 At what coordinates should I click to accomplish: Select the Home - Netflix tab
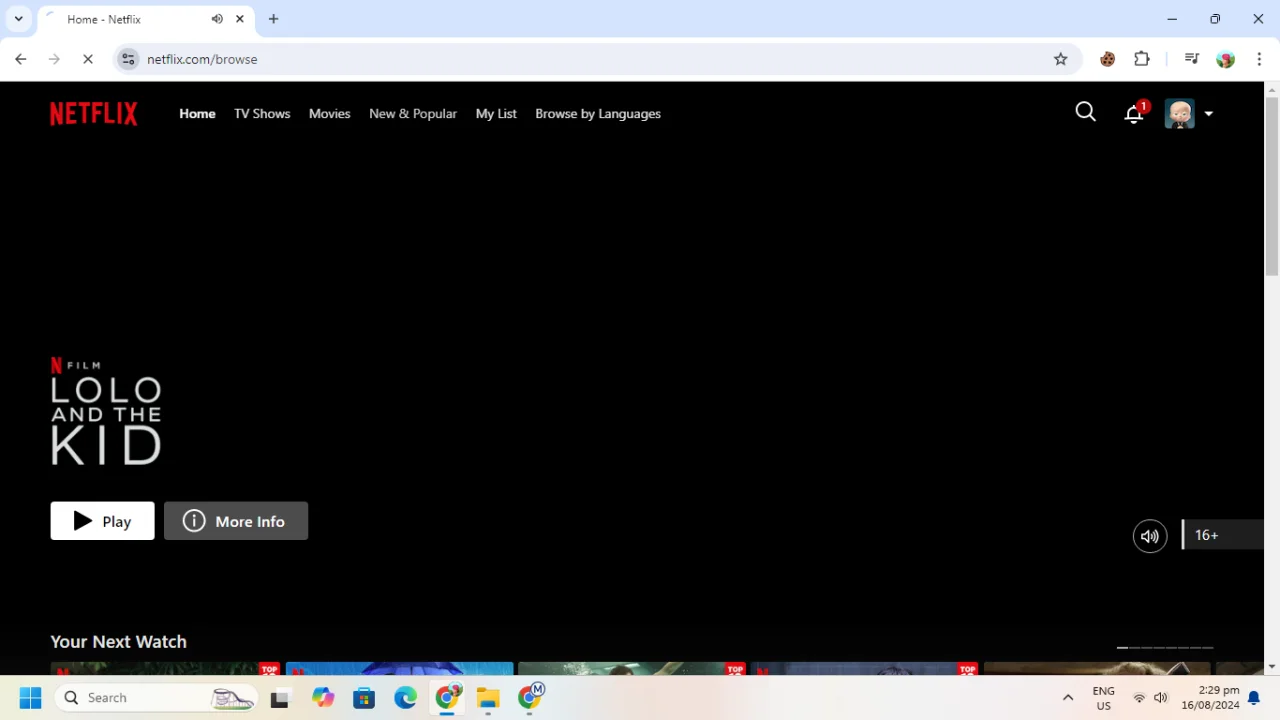coord(146,19)
